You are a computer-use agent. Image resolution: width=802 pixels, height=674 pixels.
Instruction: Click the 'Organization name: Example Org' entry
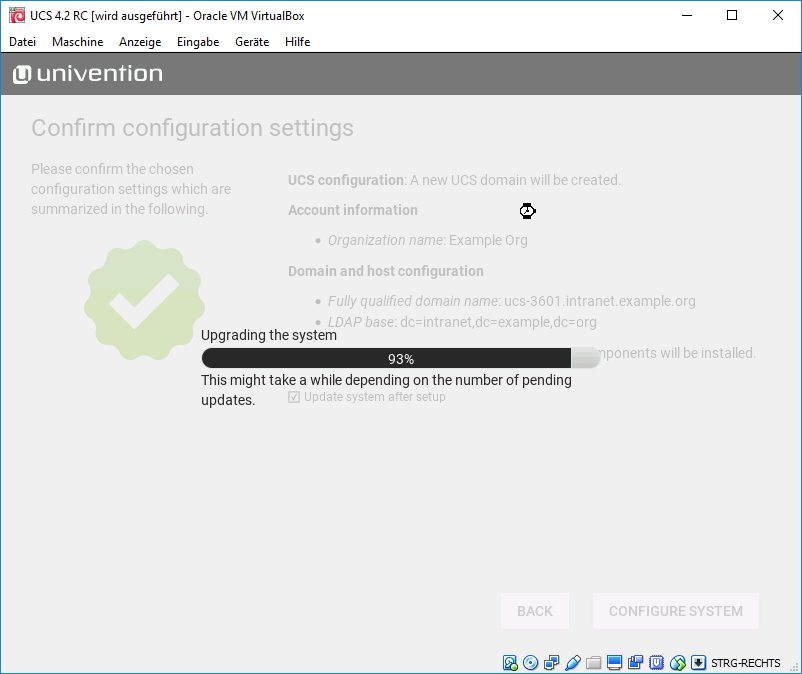coord(428,240)
